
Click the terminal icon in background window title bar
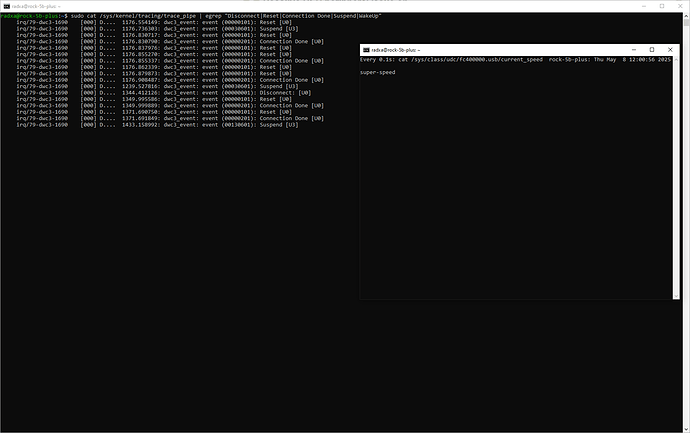coord(7,7)
